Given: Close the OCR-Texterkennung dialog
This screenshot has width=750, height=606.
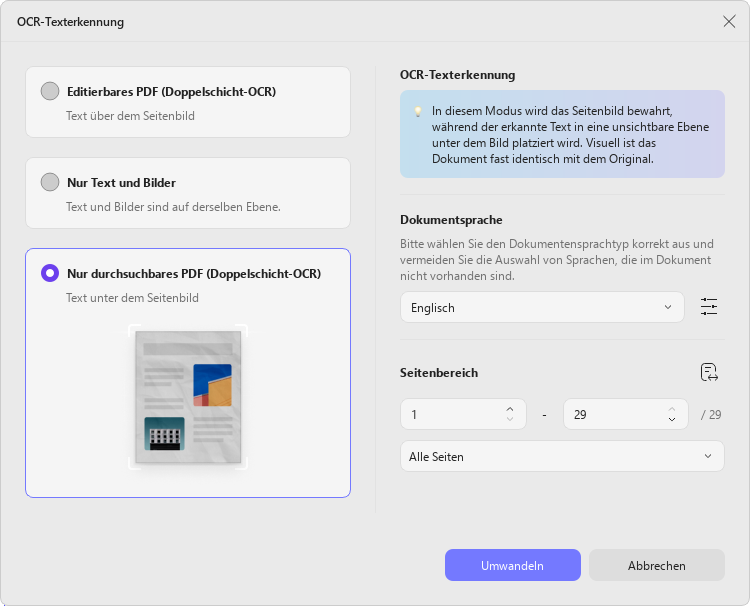Looking at the screenshot, I should (x=729, y=22).
